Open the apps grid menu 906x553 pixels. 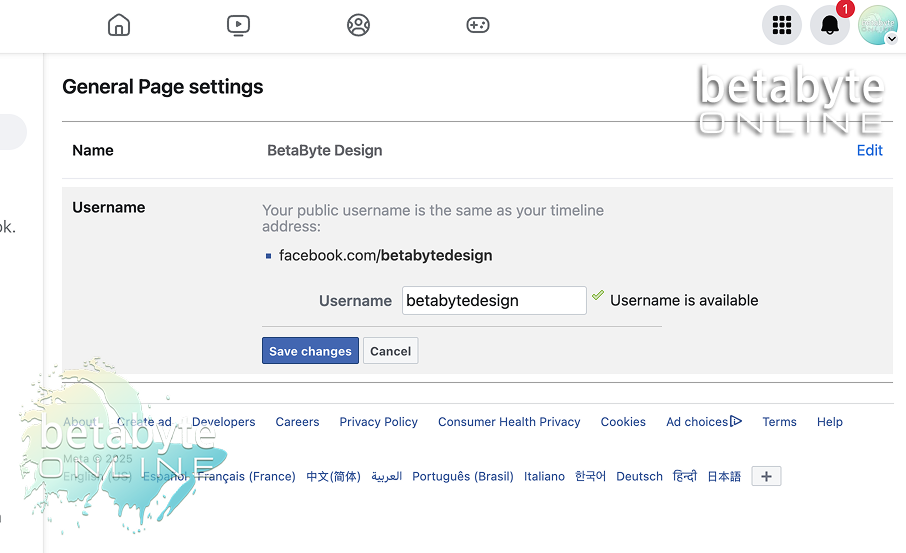tap(782, 25)
